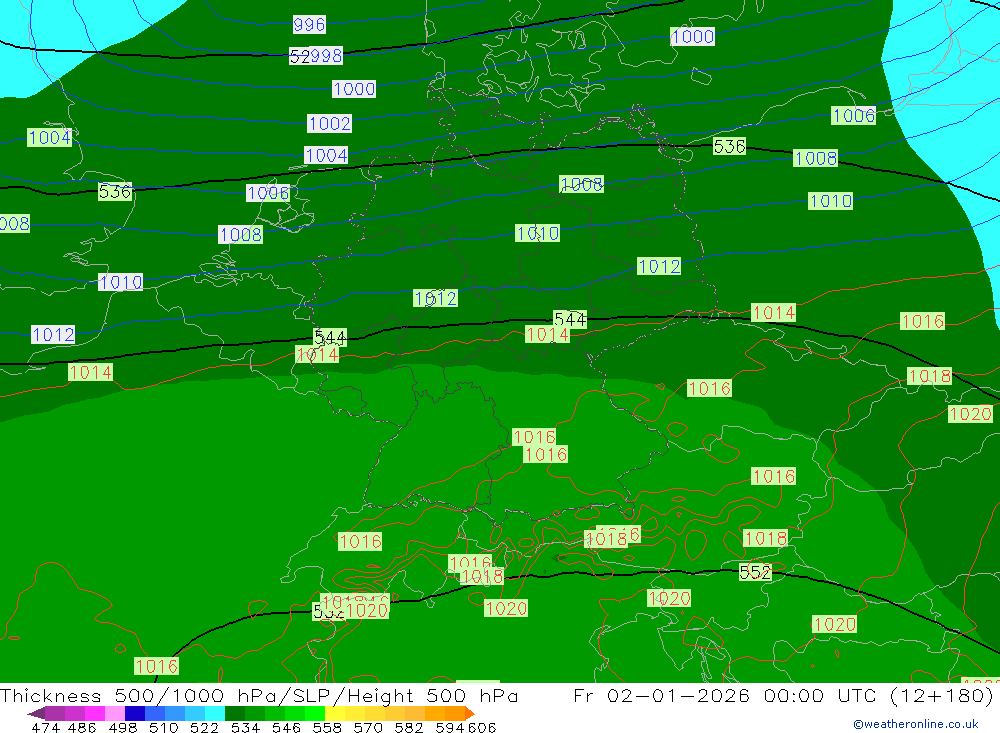Select the bright yellow legend swatch above 558

click(335, 713)
